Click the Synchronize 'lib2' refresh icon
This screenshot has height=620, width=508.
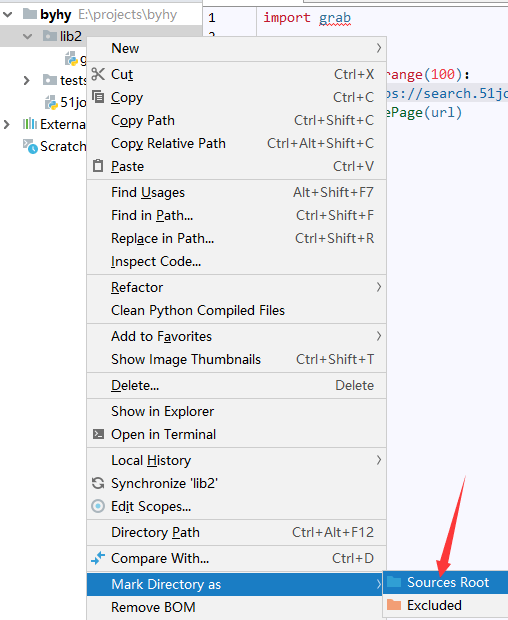point(98,483)
